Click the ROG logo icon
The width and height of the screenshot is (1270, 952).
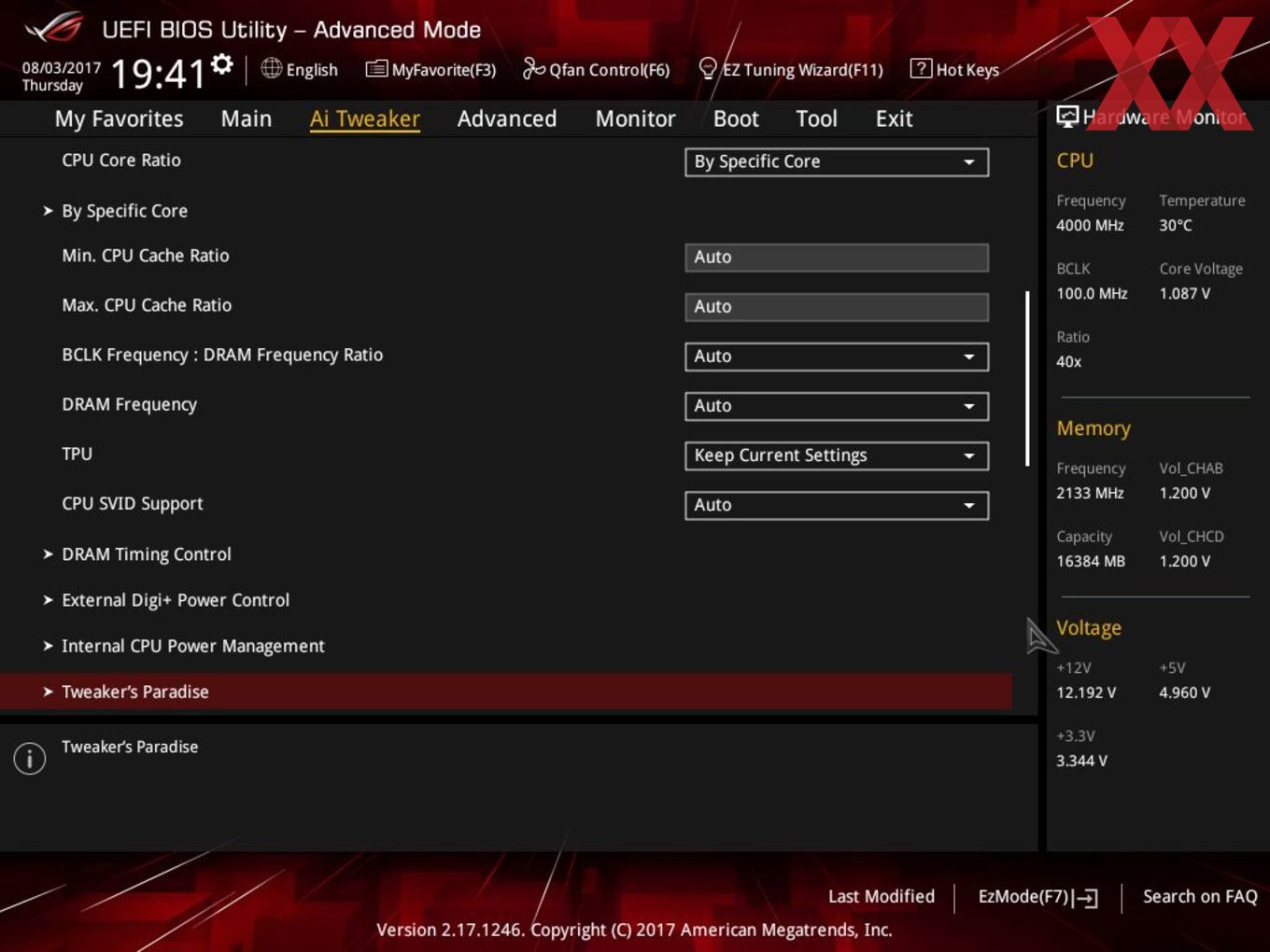[54, 29]
